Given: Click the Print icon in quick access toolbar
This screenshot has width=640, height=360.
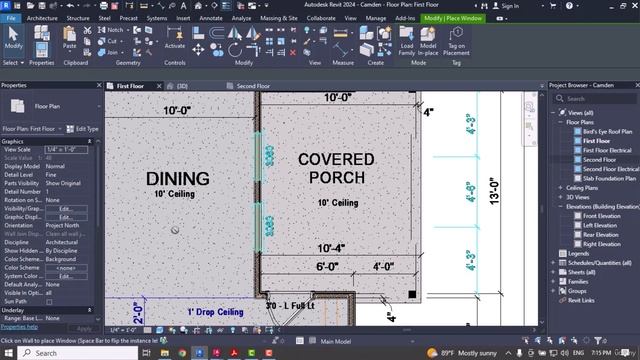Looking at the screenshot, I should 104,6.
